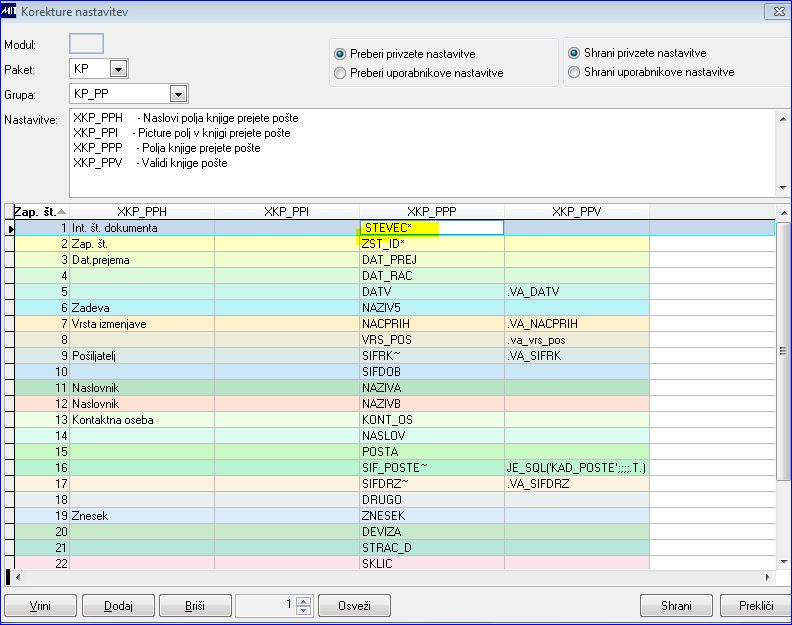792x625 pixels.
Task: Click the XKP_PPP column header
Action: click(432, 212)
